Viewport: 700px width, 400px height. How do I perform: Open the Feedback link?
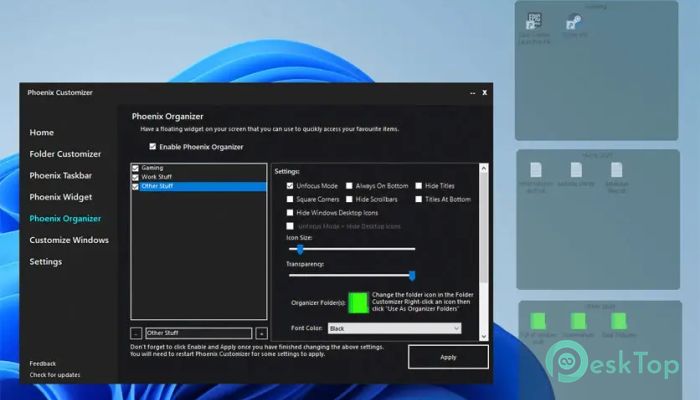[43, 363]
